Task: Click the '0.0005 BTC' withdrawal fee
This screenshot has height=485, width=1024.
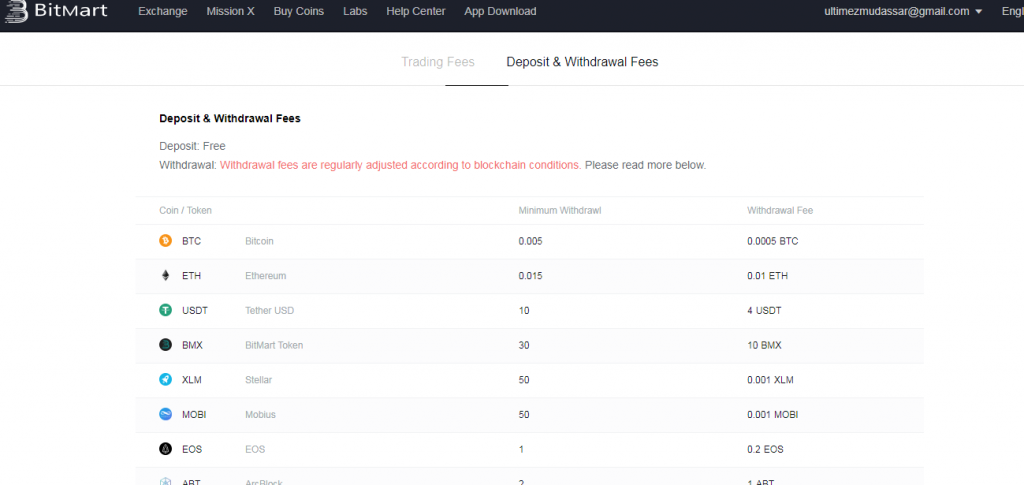Action: 773,241
